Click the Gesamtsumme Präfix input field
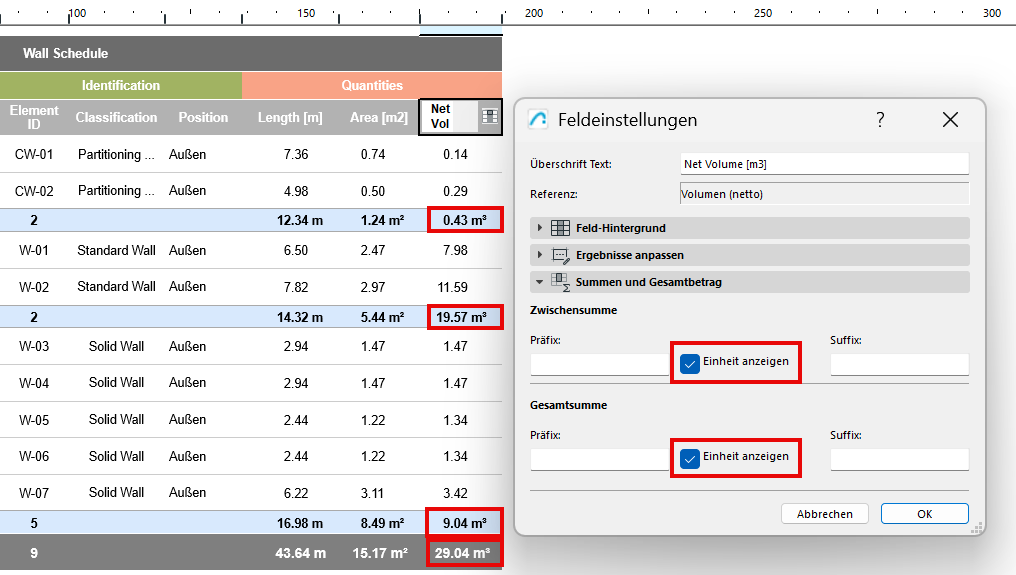The image size is (1016, 575). [600, 460]
